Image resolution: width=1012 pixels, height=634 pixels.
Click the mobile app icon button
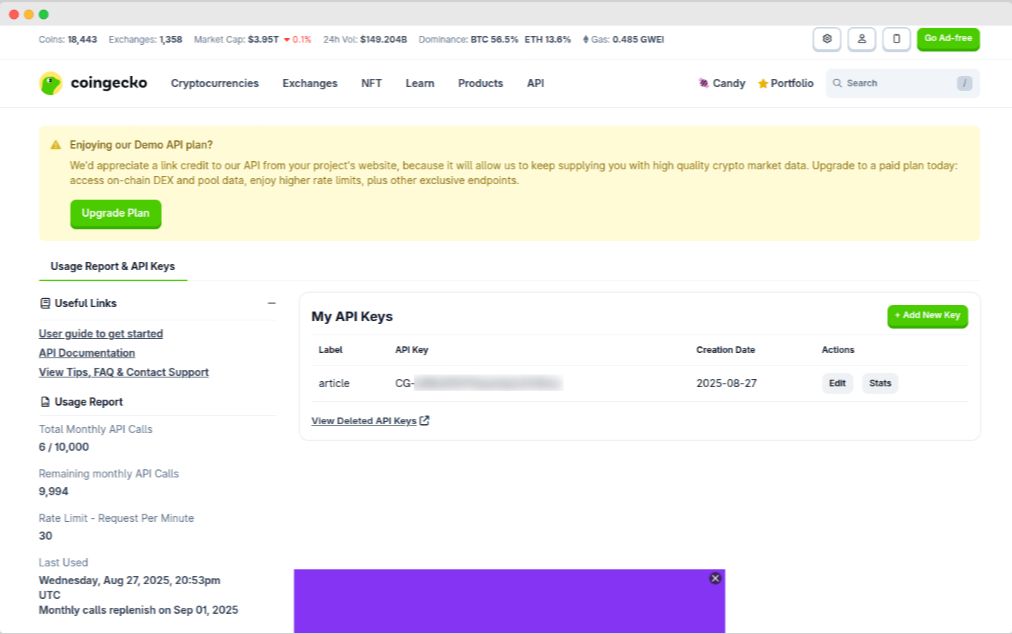click(x=896, y=39)
